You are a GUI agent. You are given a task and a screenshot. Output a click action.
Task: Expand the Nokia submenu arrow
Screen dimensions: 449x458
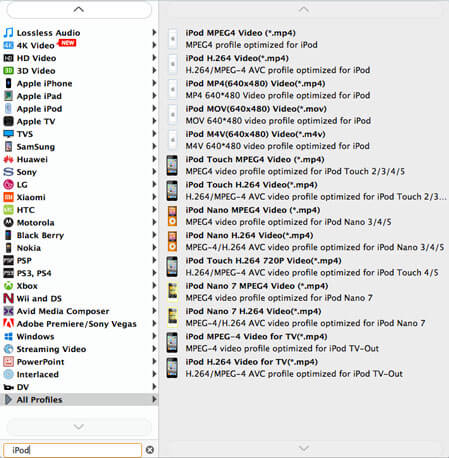pos(154,248)
